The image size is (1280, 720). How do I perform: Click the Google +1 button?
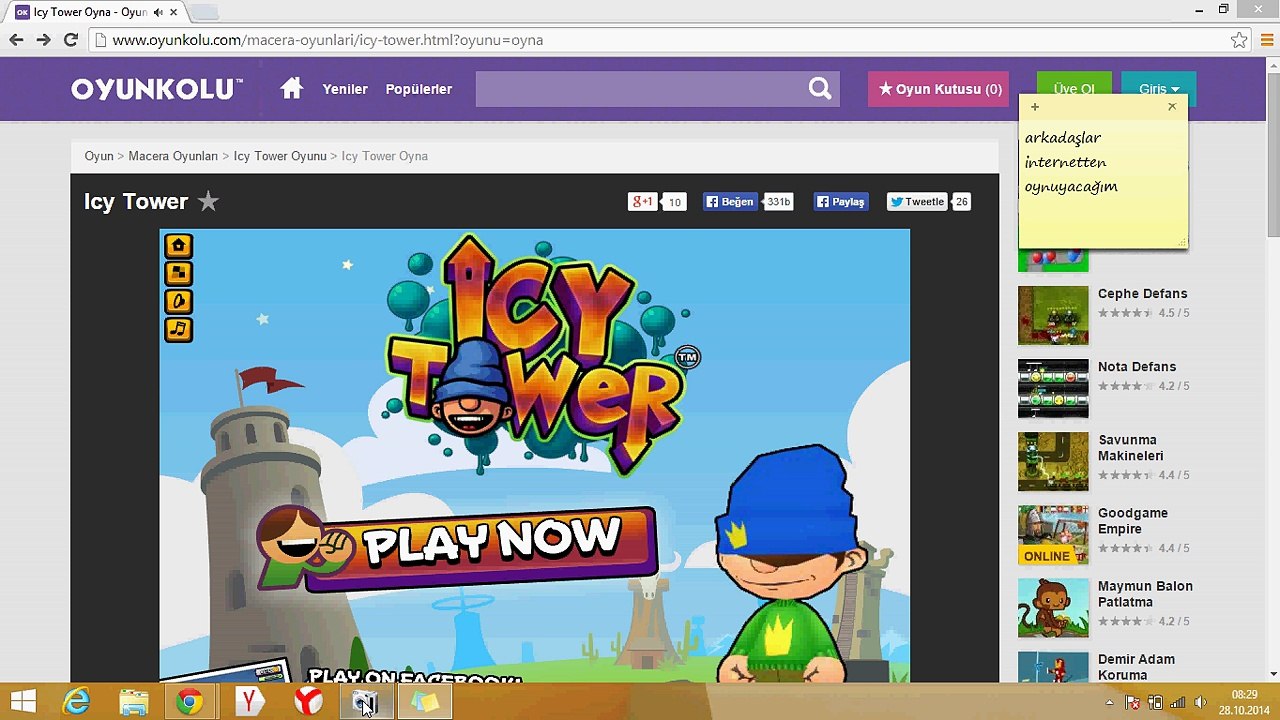click(x=642, y=202)
